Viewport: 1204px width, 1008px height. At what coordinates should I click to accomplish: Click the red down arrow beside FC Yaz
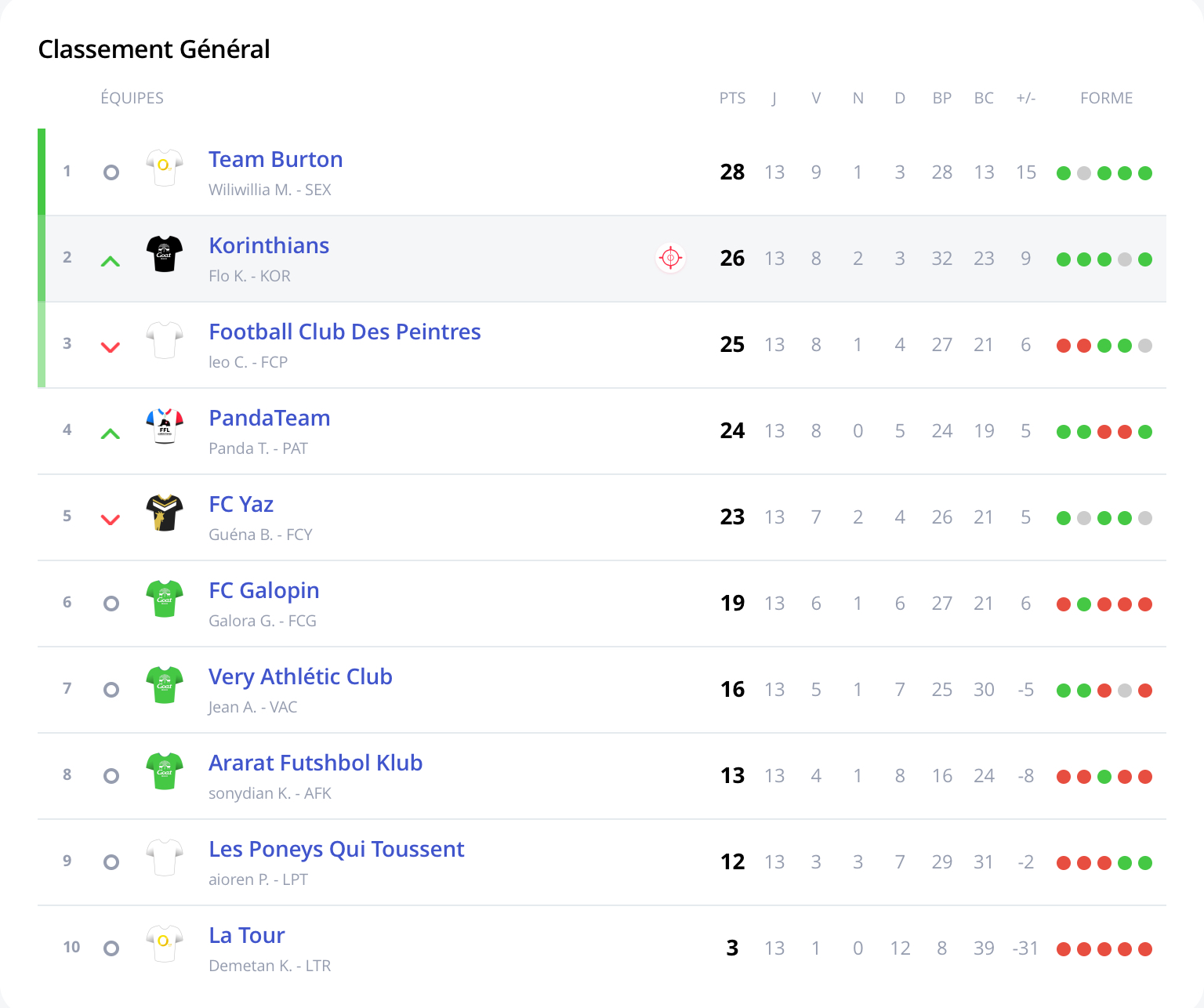pyautogui.click(x=111, y=520)
